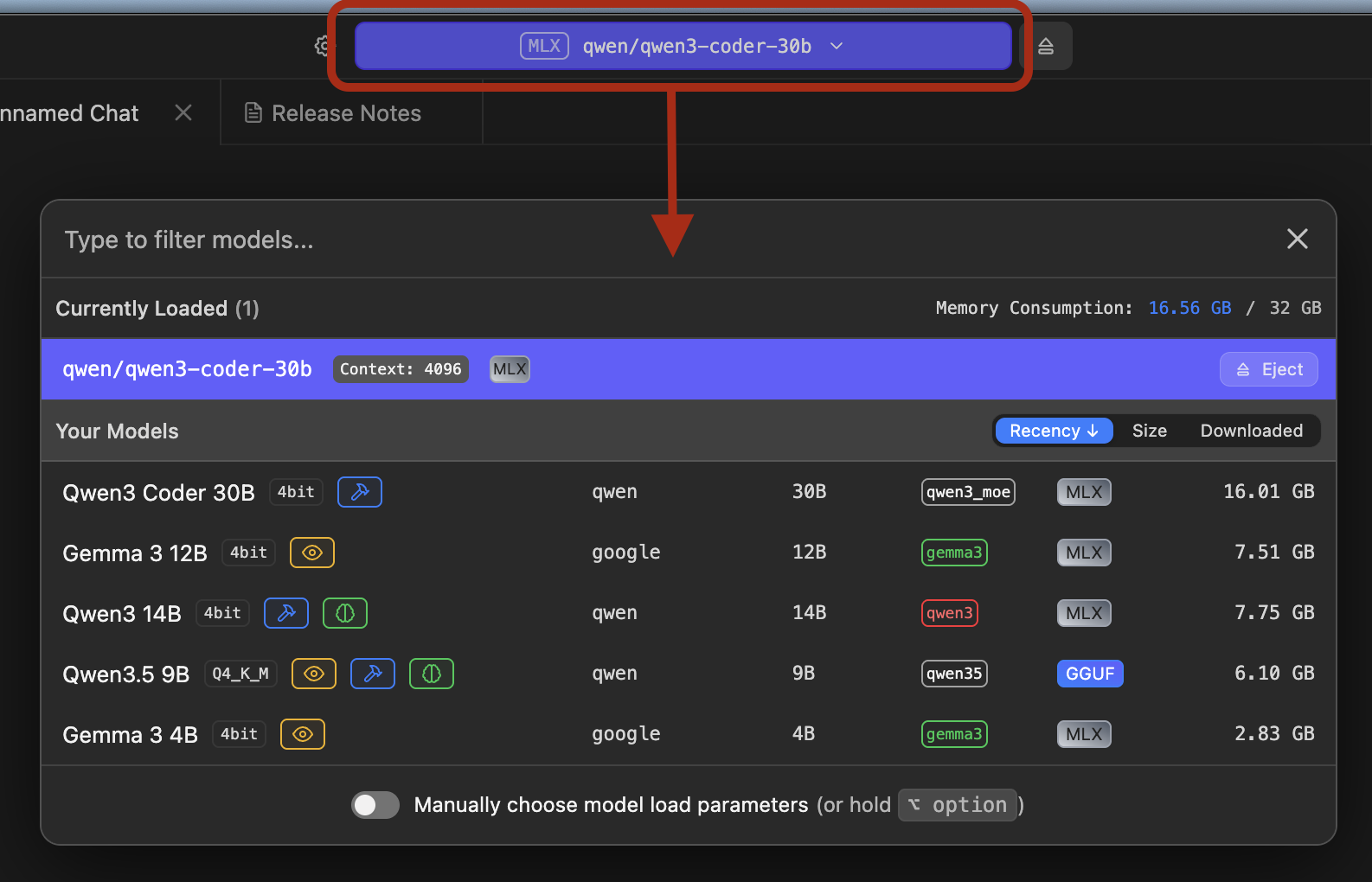Select the Qwen3 14B model
The width and height of the screenshot is (1372, 882).
click(689, 613)
